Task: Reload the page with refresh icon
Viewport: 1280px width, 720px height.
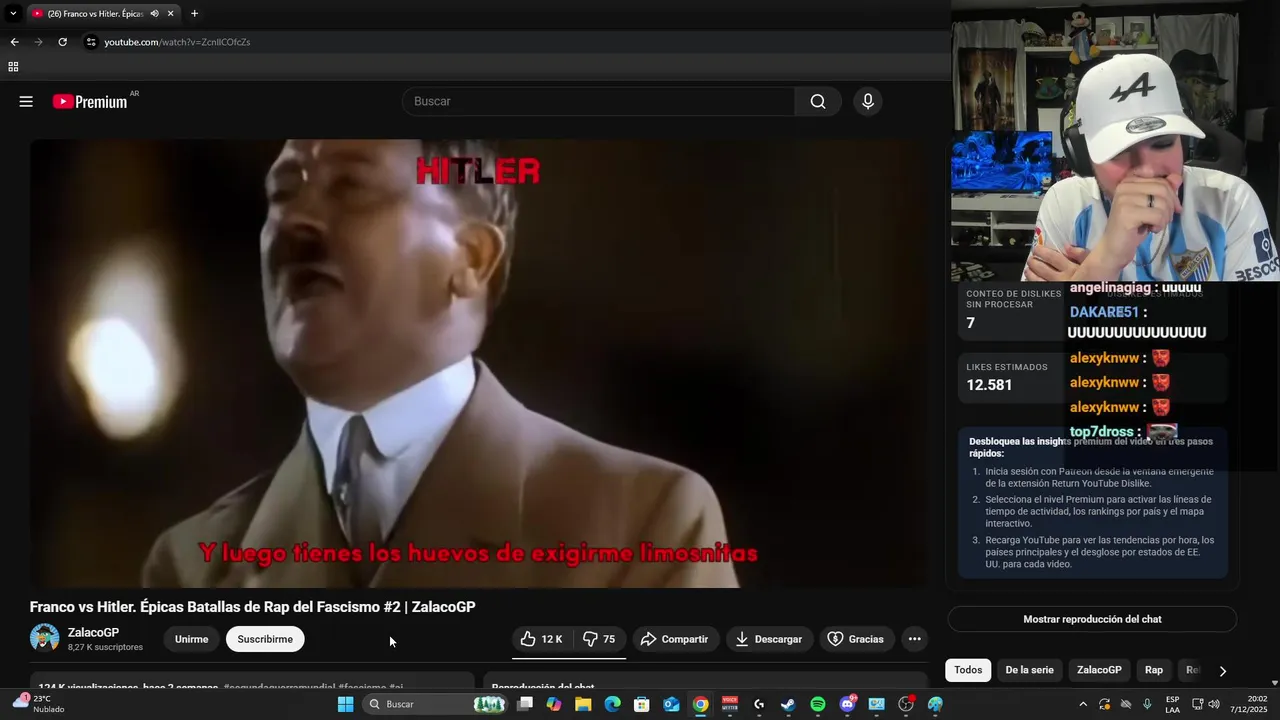Action: [x=62, y=42]
